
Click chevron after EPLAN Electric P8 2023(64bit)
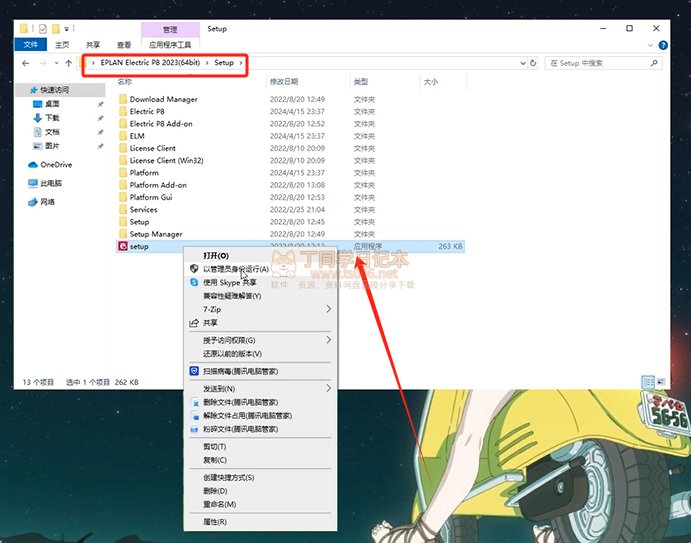207,63
